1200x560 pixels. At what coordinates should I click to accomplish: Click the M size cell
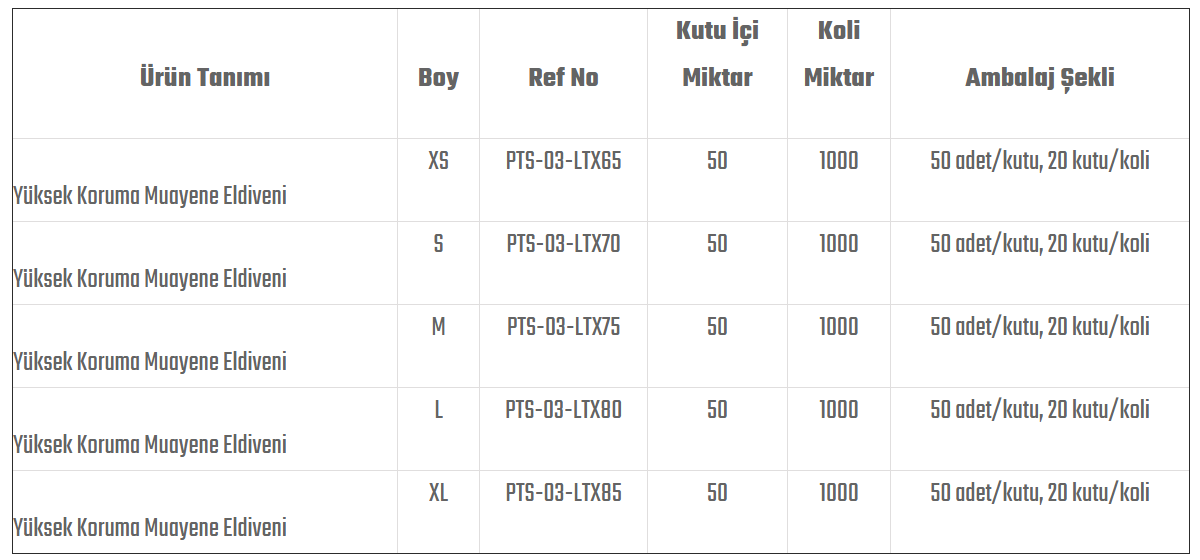[x=438, y=327]
